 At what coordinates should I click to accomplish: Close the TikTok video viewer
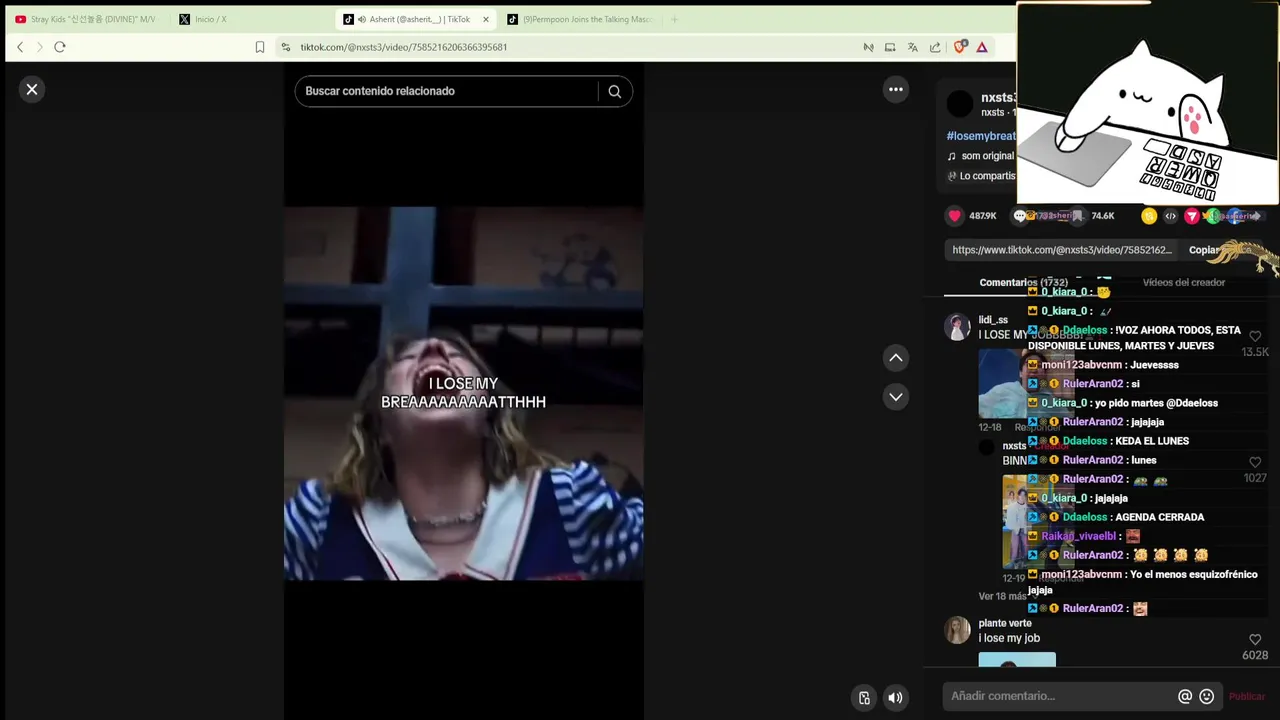click(32, 90)
